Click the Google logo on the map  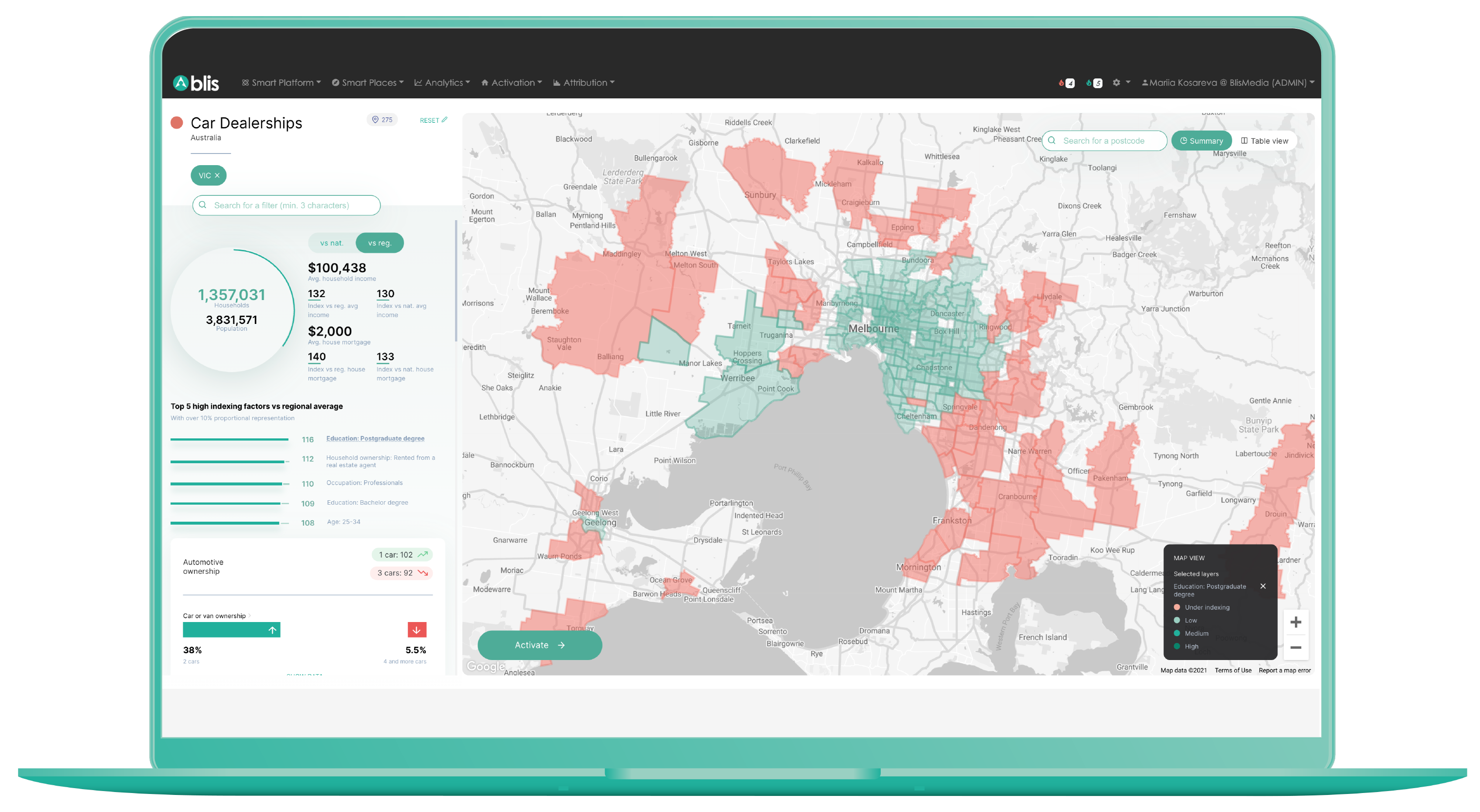coord(486,667)
